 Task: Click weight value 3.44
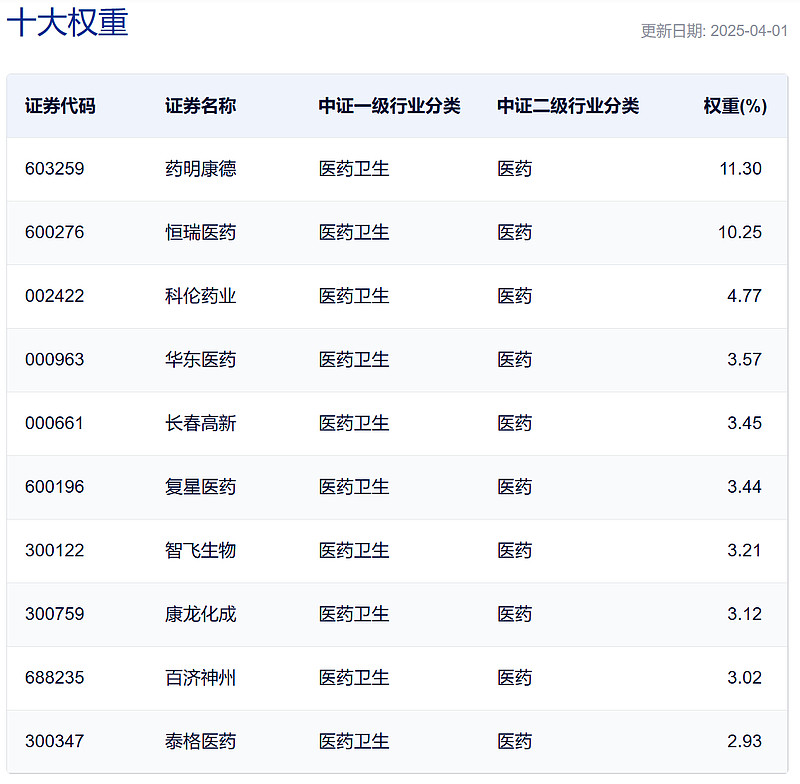pyautogui.click(x=744, y=487)
